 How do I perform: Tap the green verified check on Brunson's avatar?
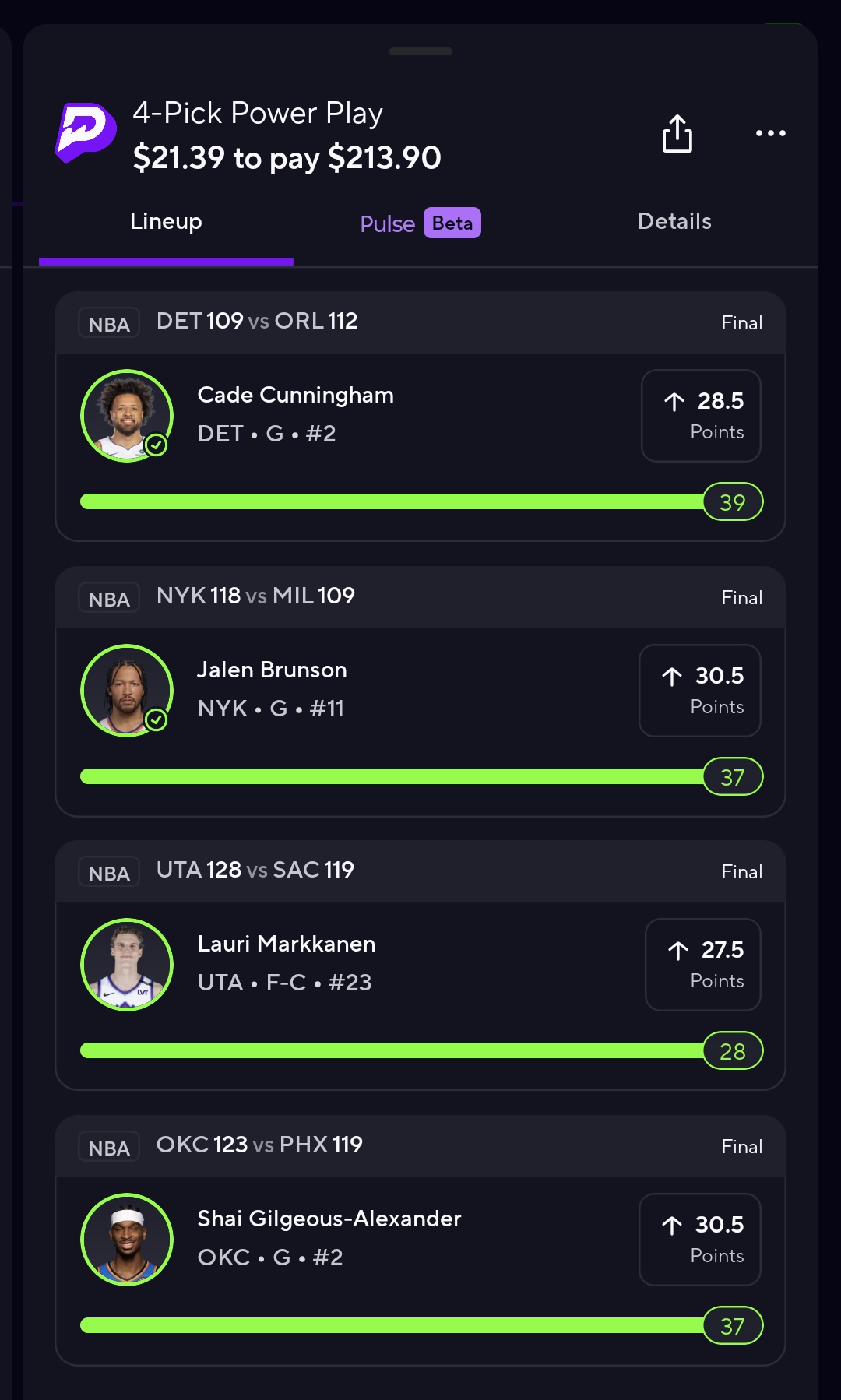pyautogui.click(x=157, y=719)
